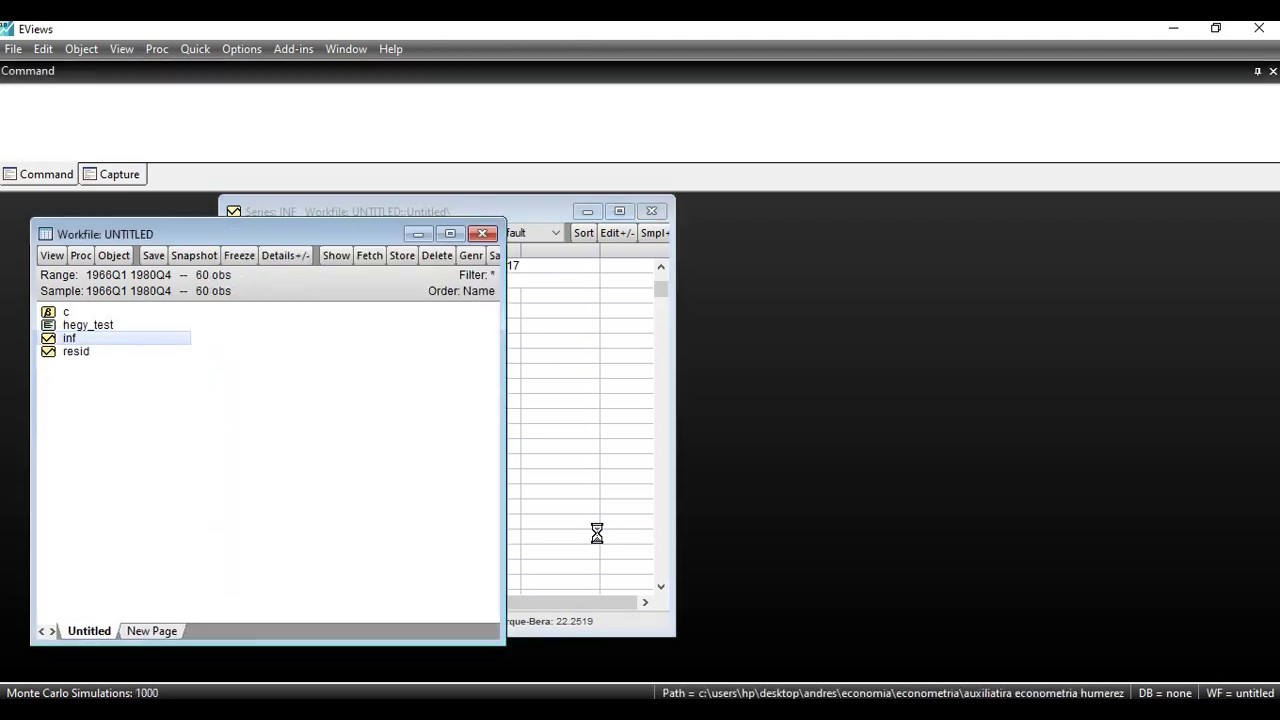Toggle Smpl+/- in the series window
This screenshot has height=720, width=1280.
655,233
